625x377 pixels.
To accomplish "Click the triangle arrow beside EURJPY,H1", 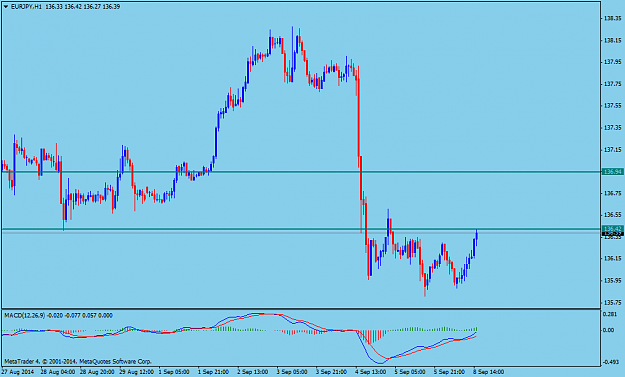I will click(x=6, y=7).
